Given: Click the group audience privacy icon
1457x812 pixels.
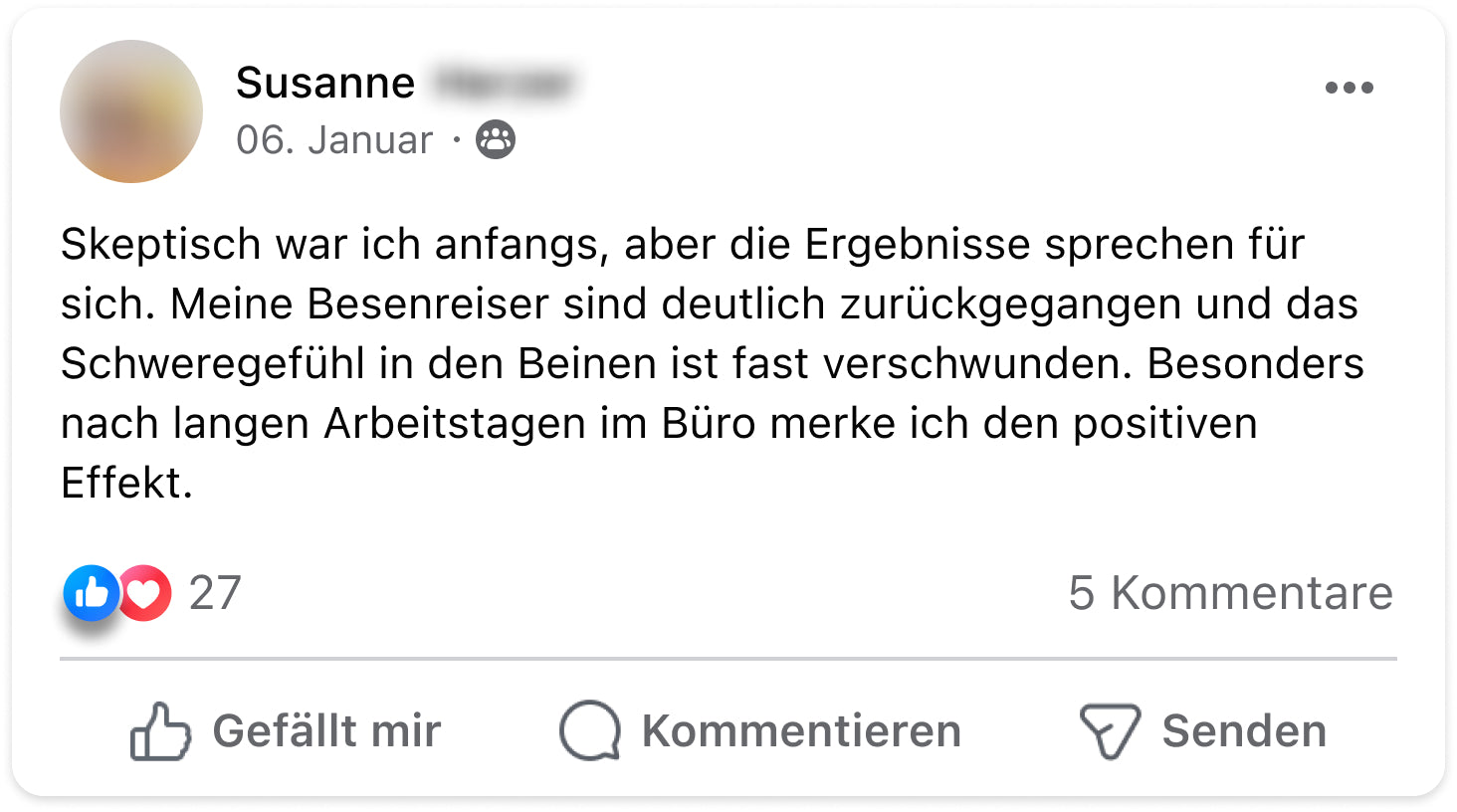Looking at the screenshot, I should pos(496,140).
